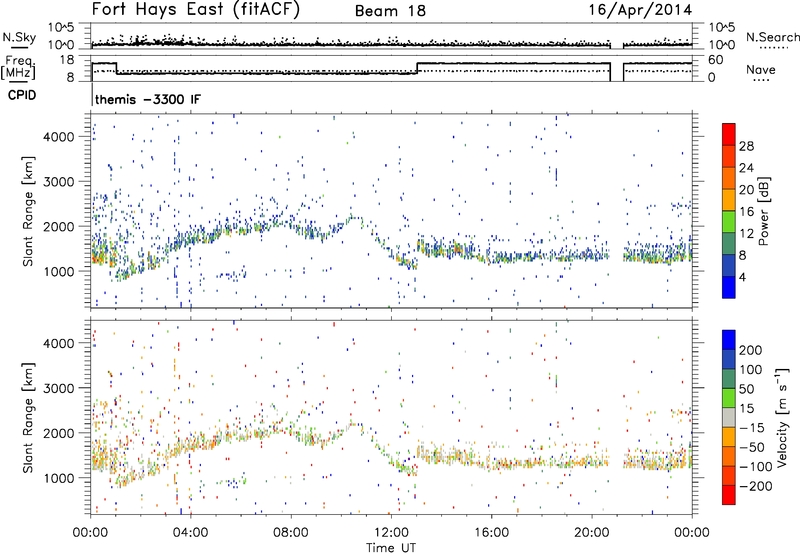800x554 pixels.
Task: Select the "4000" tick in the power panel
Action: click(58, 137)
